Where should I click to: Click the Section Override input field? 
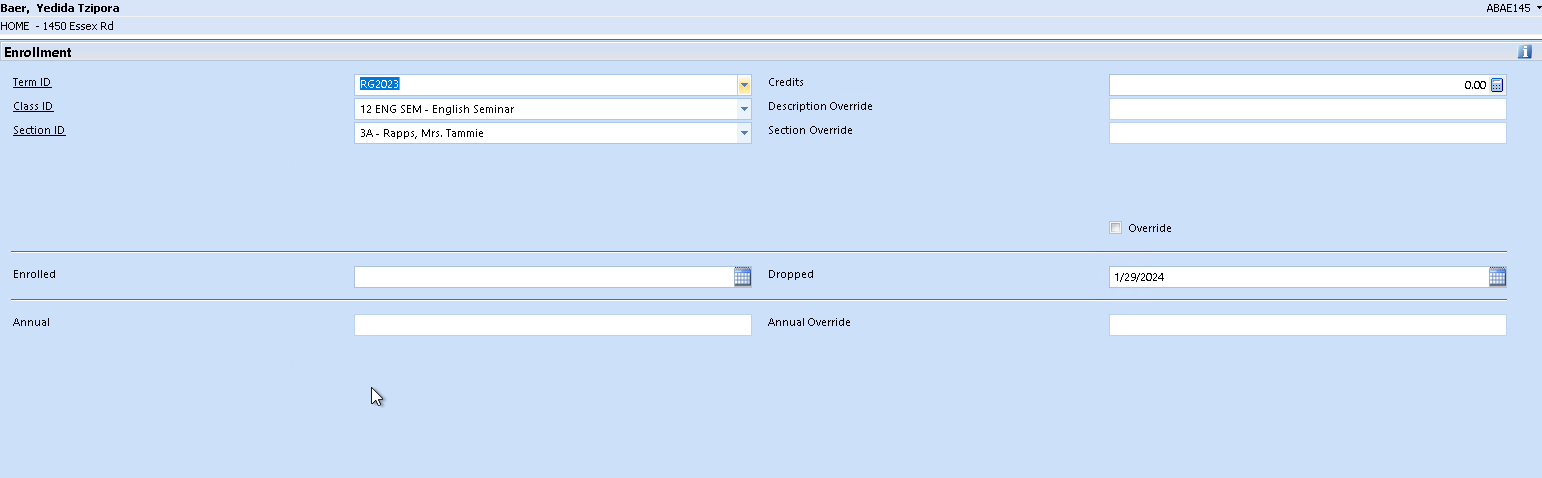click(1307, 133)
